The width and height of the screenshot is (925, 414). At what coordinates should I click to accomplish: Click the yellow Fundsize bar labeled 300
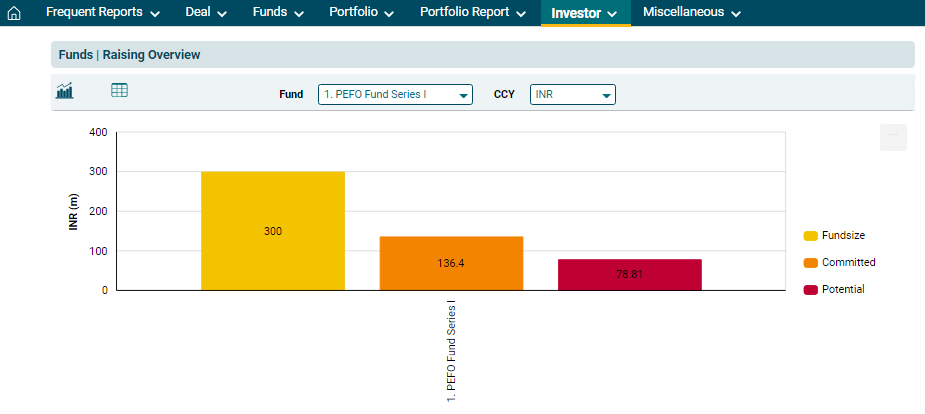pos(273,231)
